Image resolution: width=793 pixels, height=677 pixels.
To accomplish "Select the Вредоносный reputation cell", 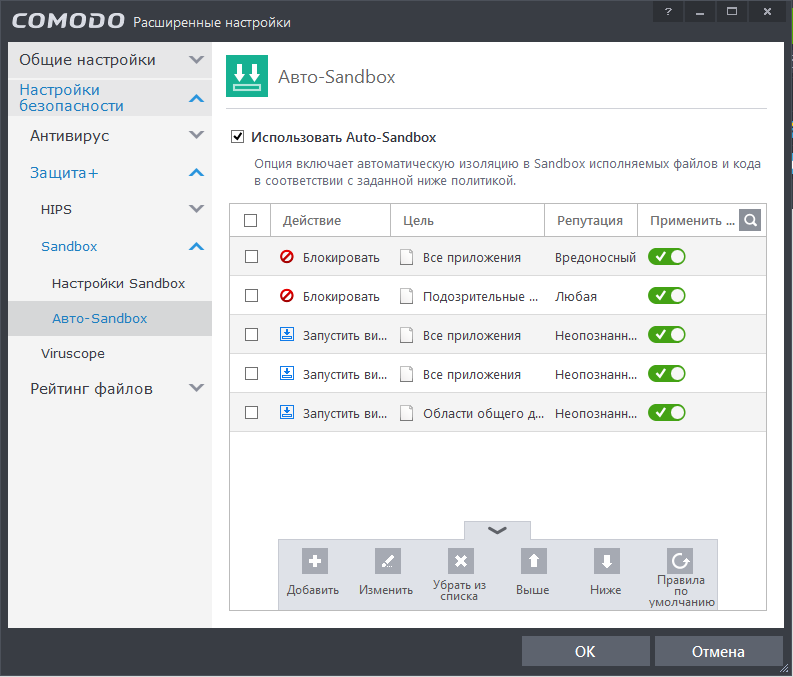I will pyautogui.click(x=595, y=257).
